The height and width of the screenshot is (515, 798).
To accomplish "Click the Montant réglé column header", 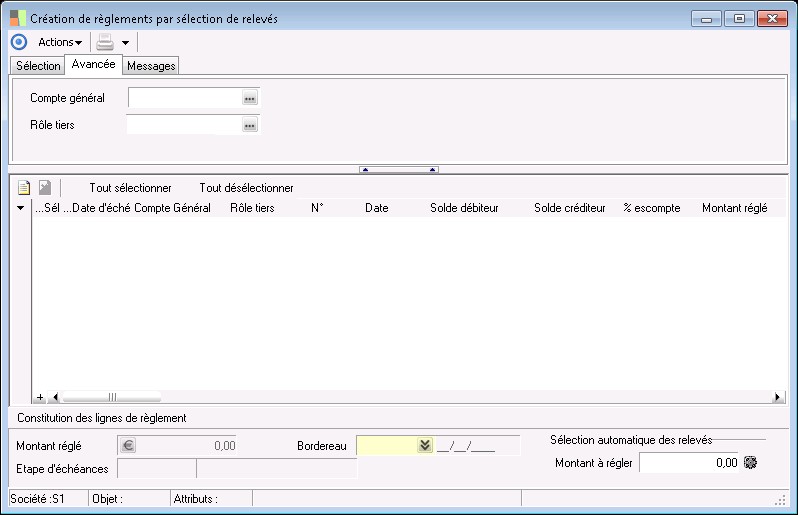I will click(734, 208).
